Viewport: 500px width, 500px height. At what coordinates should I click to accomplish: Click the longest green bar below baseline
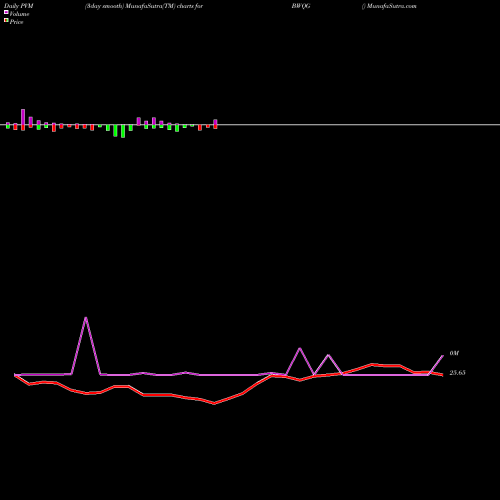coord(123,131)
